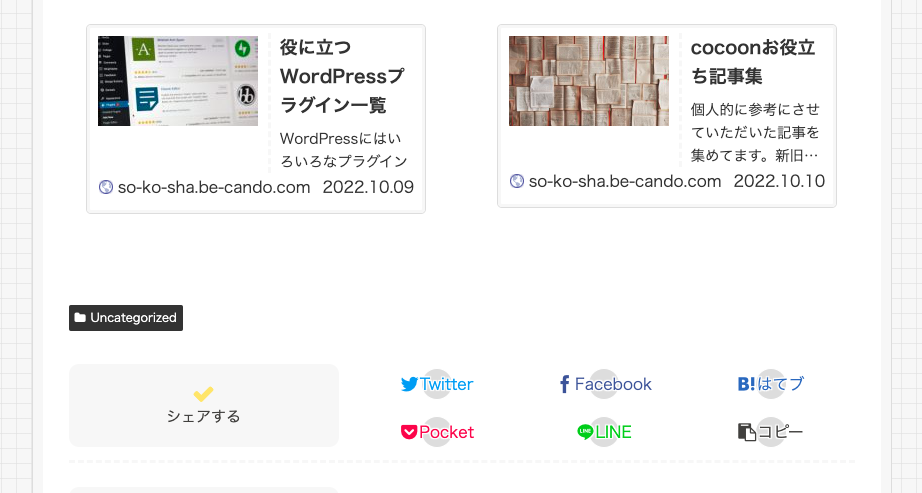
Task: Open the books thumbnail on the cocoon card
Action: pos(588,81)
